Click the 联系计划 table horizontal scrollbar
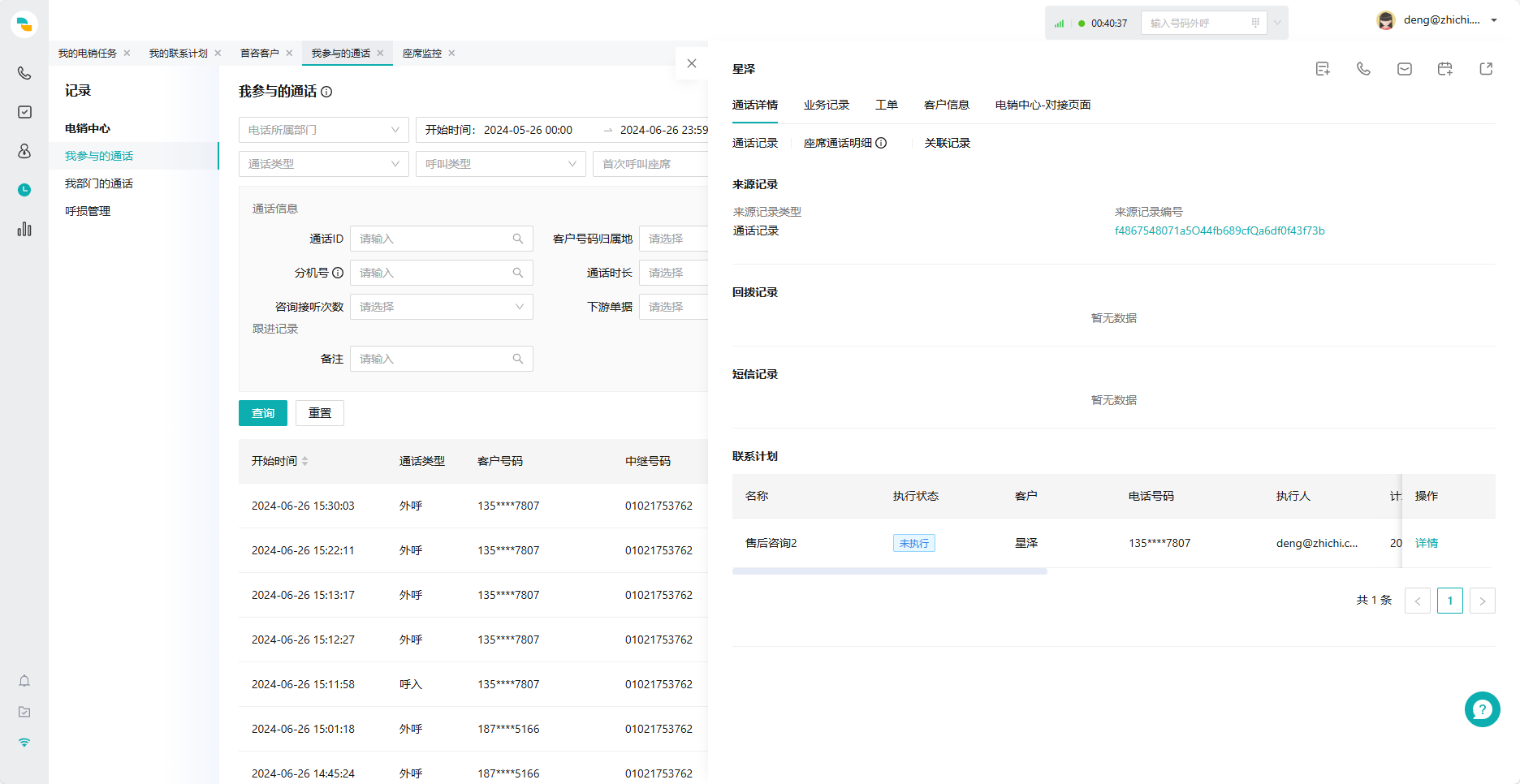The width and height of the screenshot is (1520, 784). pos(890,571)
